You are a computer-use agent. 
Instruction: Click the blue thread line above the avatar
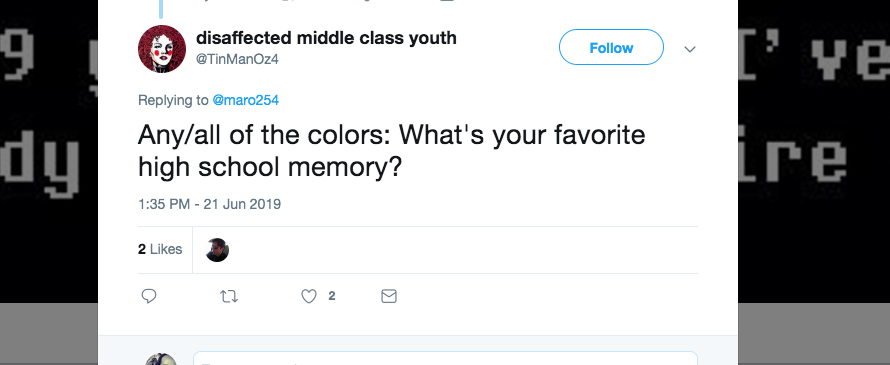(162, 8)
